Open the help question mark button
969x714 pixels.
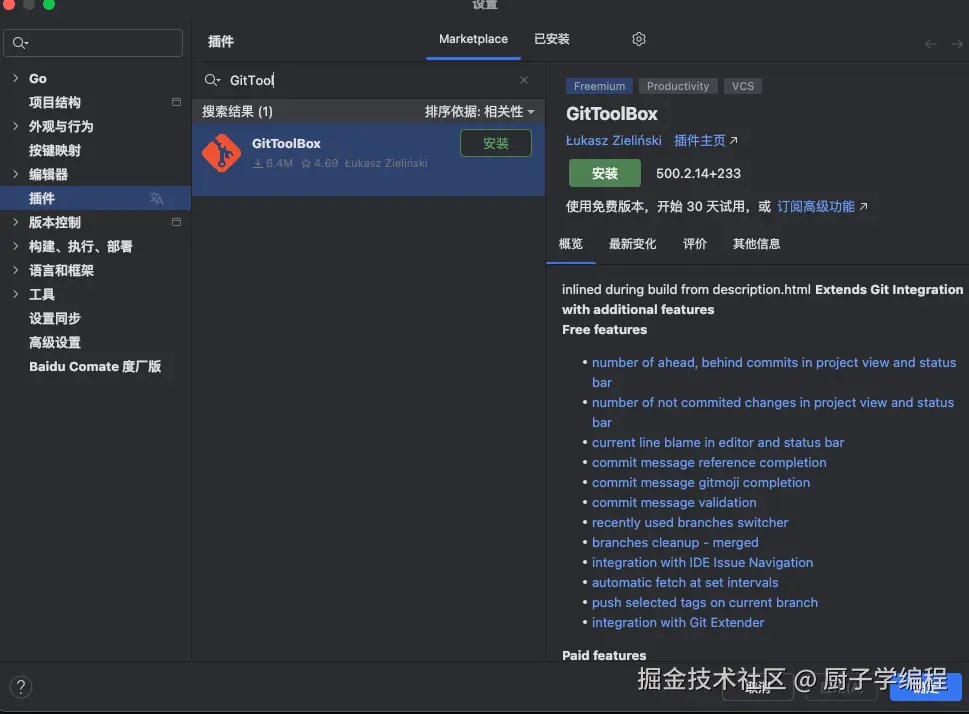[20, 687]
